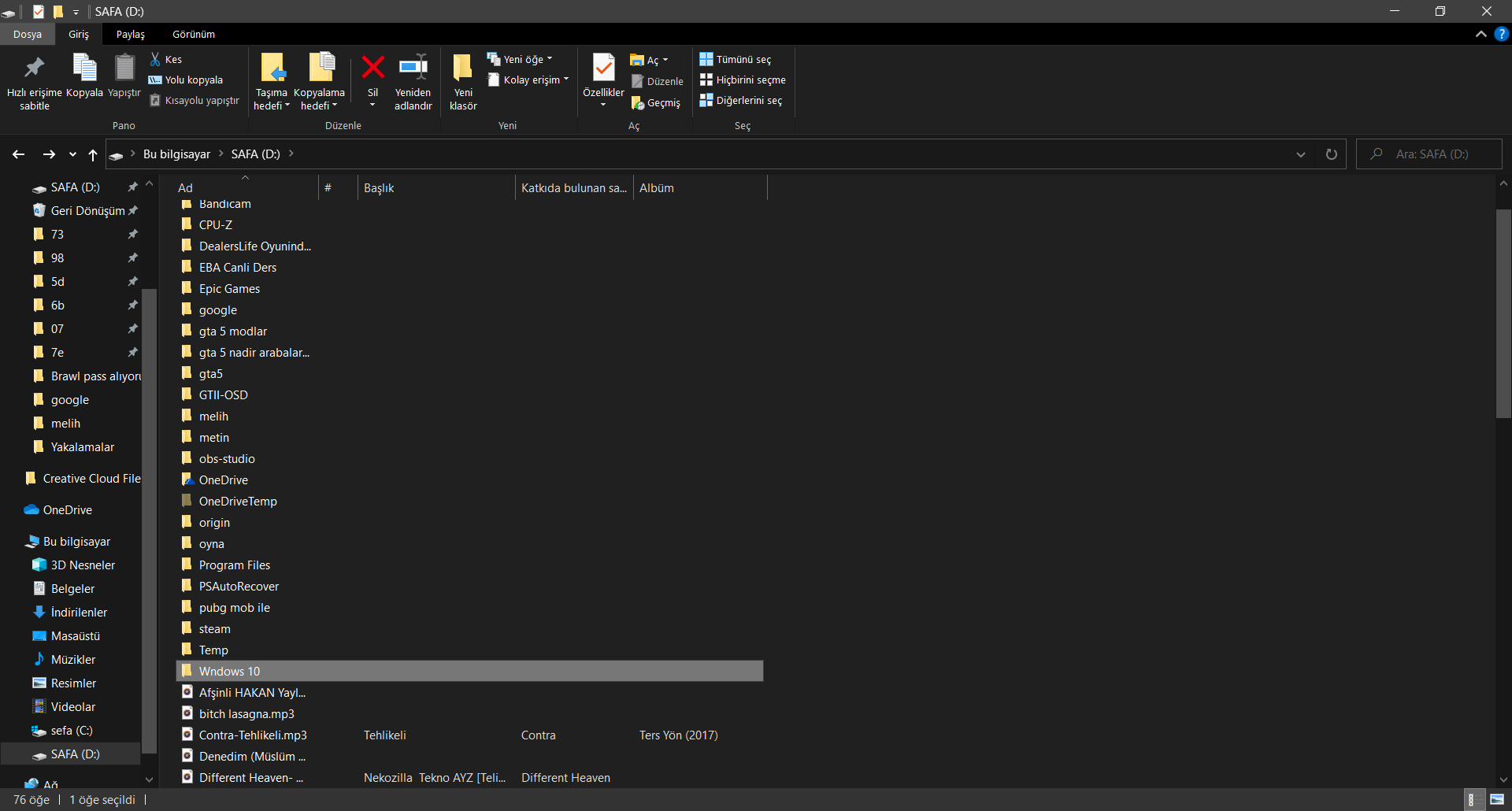The width and height of the screenshot is (1512, 811).
Task: Go forward with the right arrow
Action: (x=49, y=154)
